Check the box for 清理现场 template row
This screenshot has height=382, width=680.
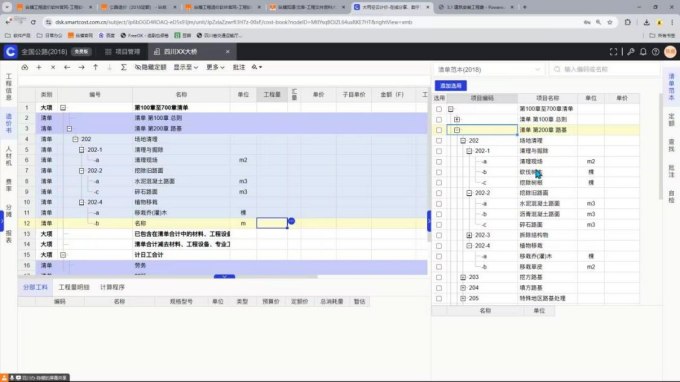439,161
